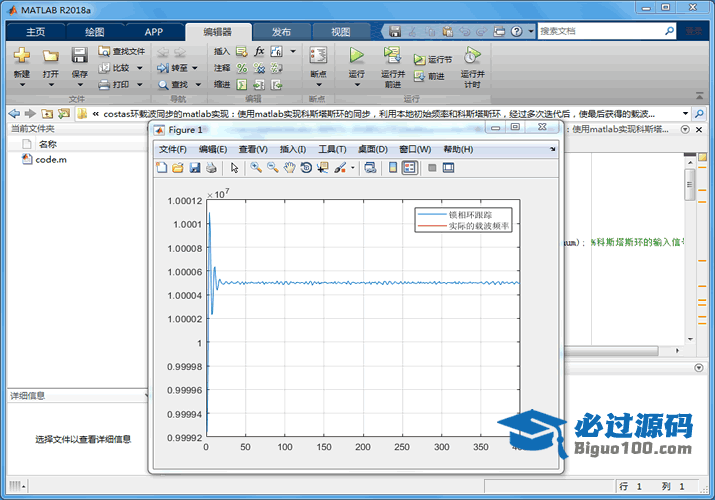Click the Find Files (查找文件) icon
This screenshot has height=500, width=715.
(x=104, y=51)
